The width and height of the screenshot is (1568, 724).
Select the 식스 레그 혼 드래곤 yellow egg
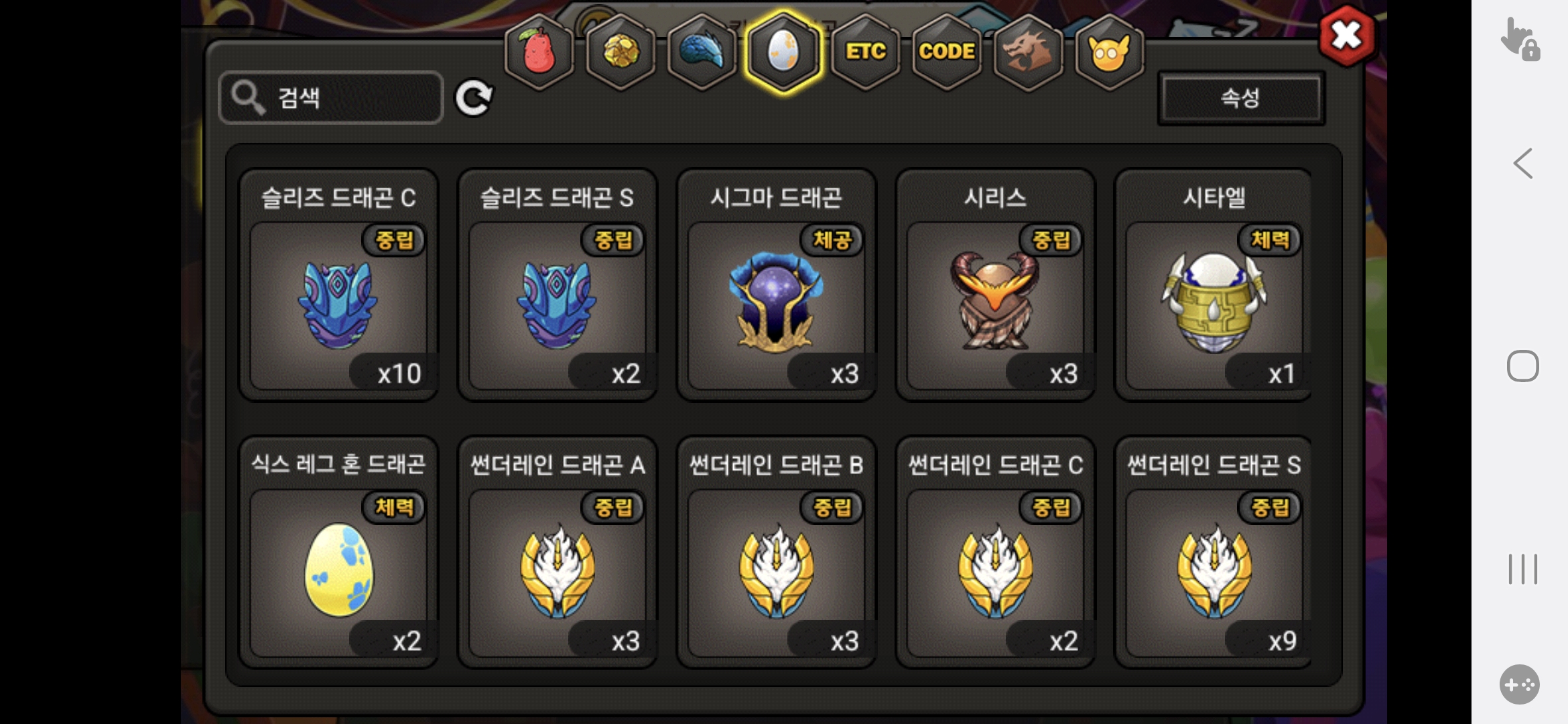pyautogui.click(x=338, y=552)
